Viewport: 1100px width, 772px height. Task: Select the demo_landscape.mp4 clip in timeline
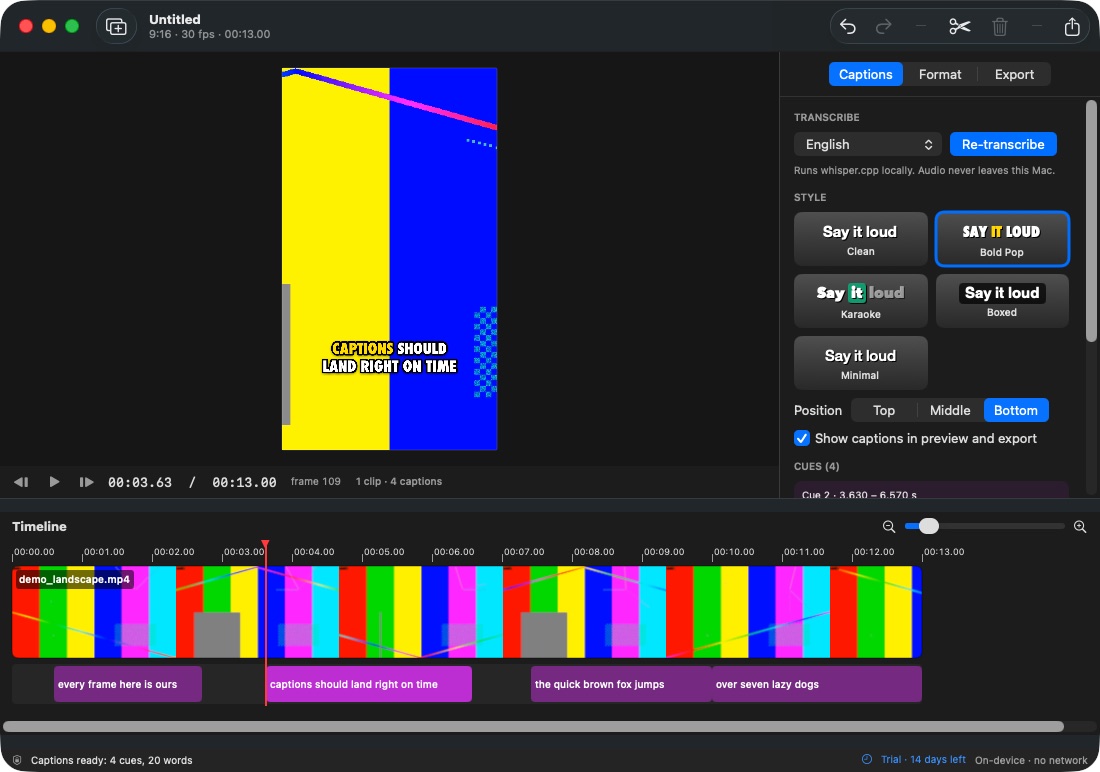point(467,612)
